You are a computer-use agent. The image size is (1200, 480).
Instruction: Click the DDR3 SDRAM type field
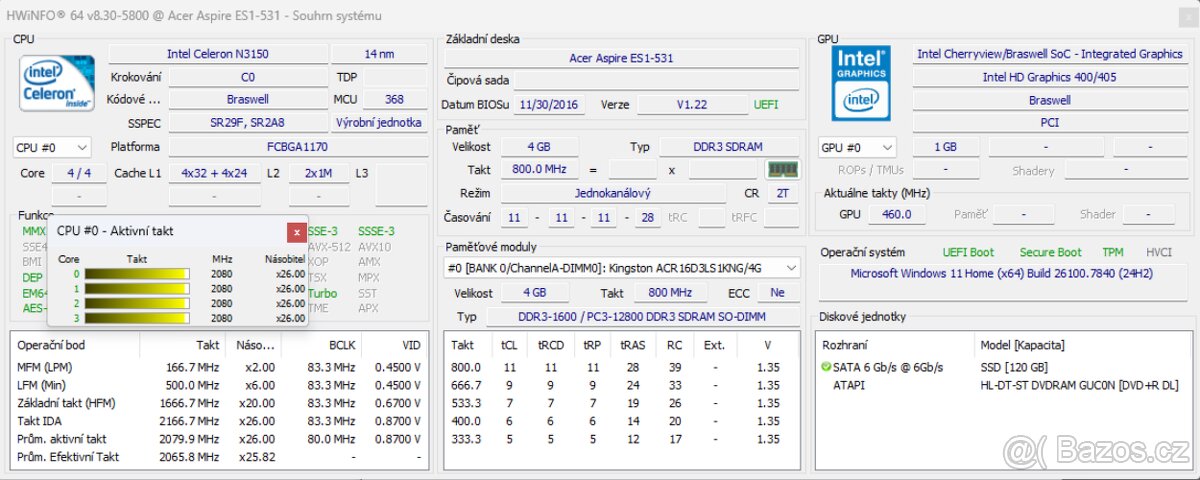pyautogui.click(x=729, y=147)
